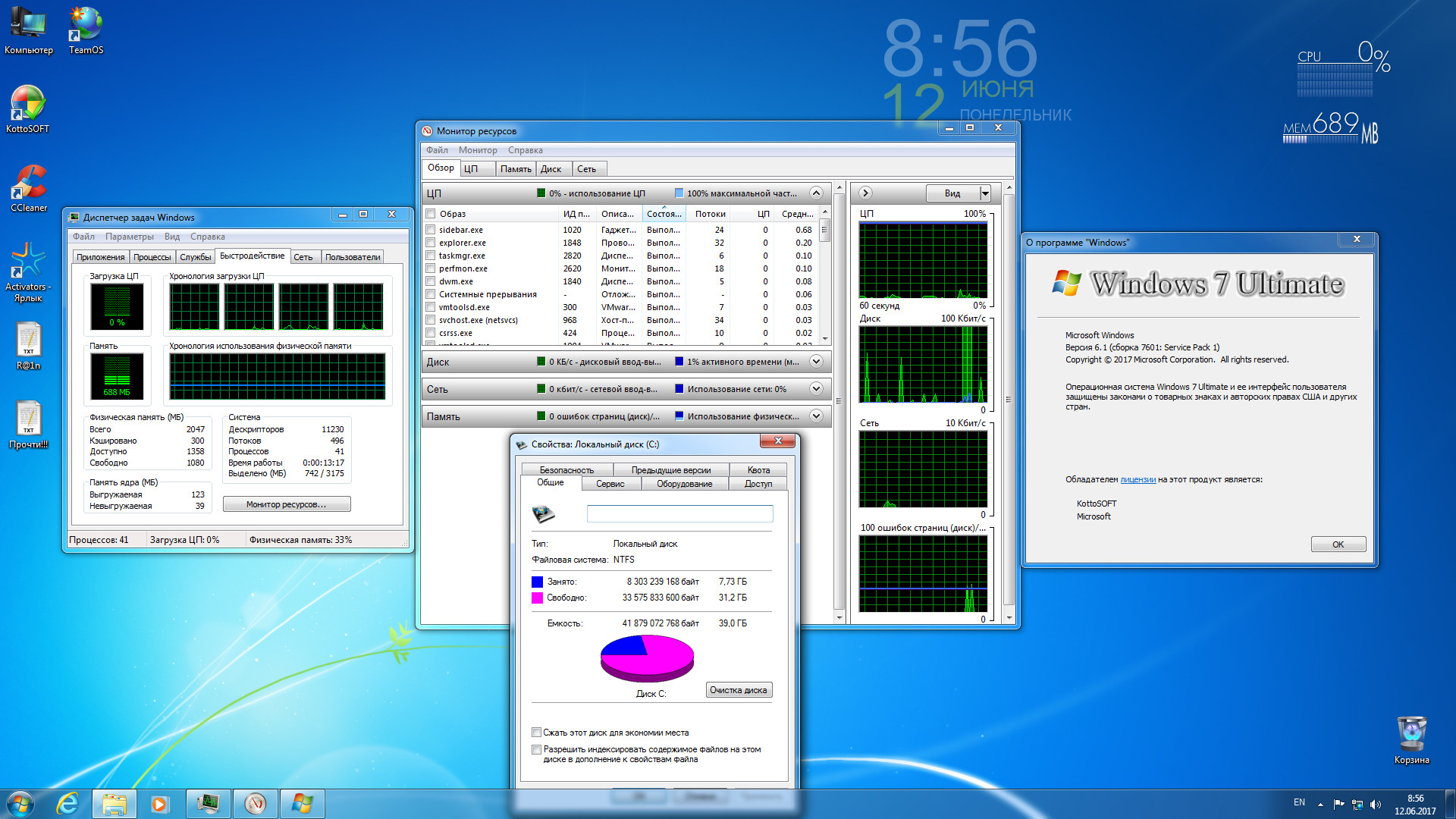This screenshot has height=819, width=1456.
Task: Open the Вид dropdown arrow
Action: [985, 193]
